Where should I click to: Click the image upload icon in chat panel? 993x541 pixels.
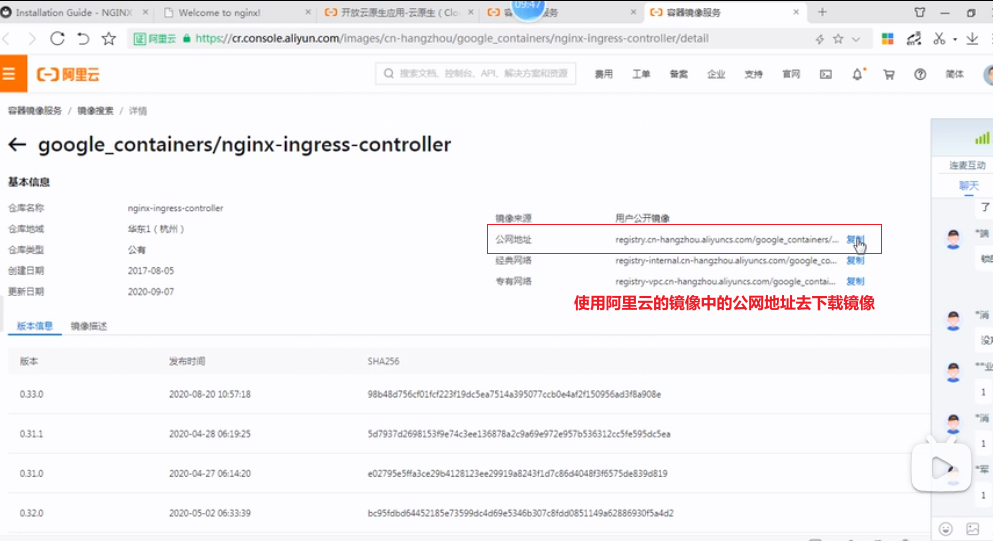973,529
